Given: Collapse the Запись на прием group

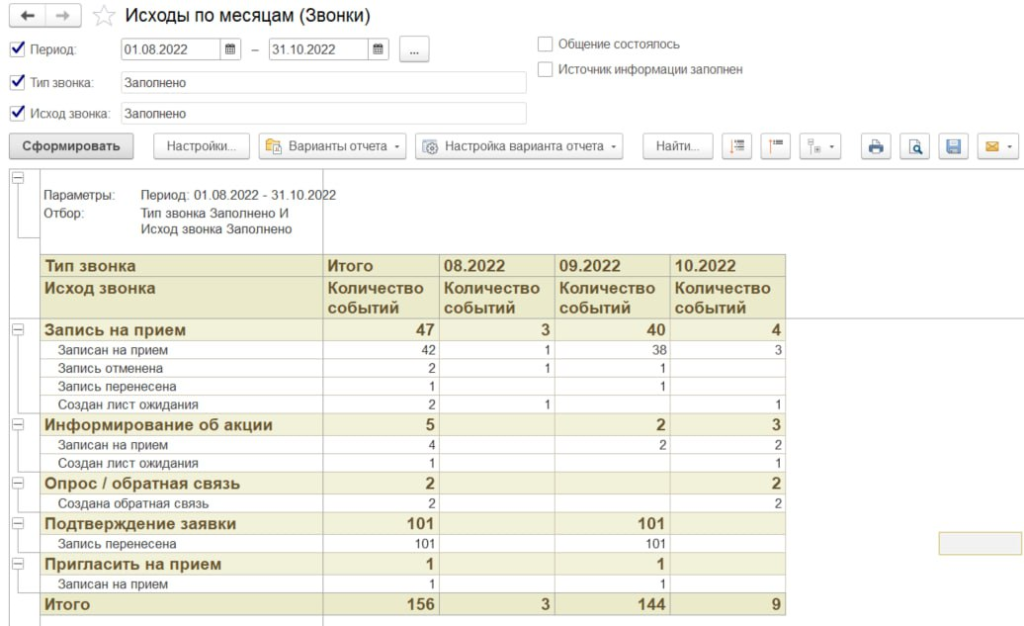Looking at the screenshot, I should coord(17,329).
